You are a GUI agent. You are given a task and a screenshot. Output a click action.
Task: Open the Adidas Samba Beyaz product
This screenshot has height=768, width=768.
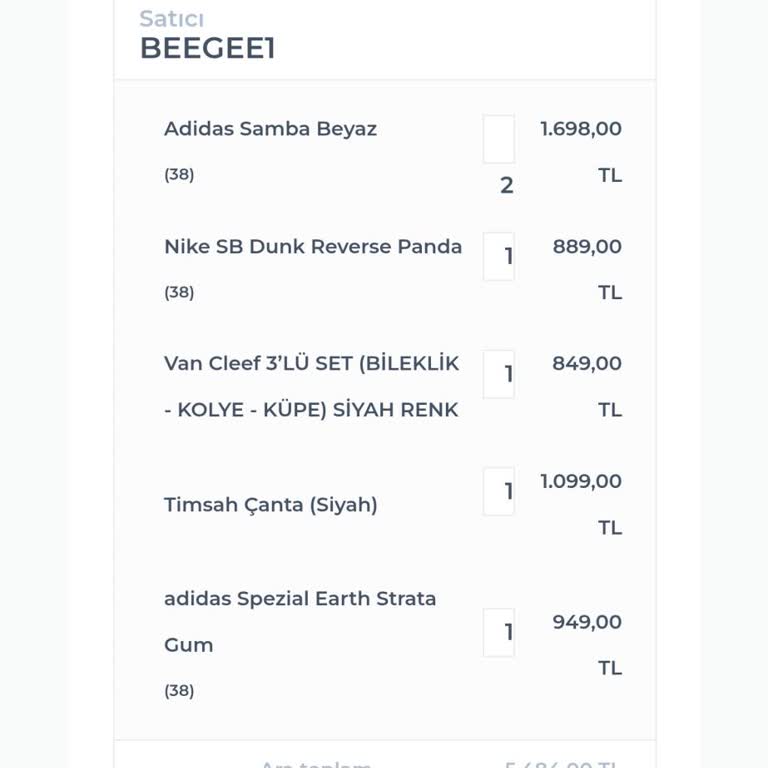(270, 129)
